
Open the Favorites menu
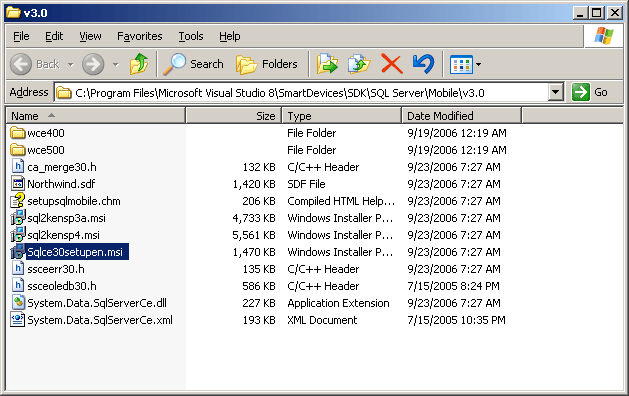click(140, 36)
